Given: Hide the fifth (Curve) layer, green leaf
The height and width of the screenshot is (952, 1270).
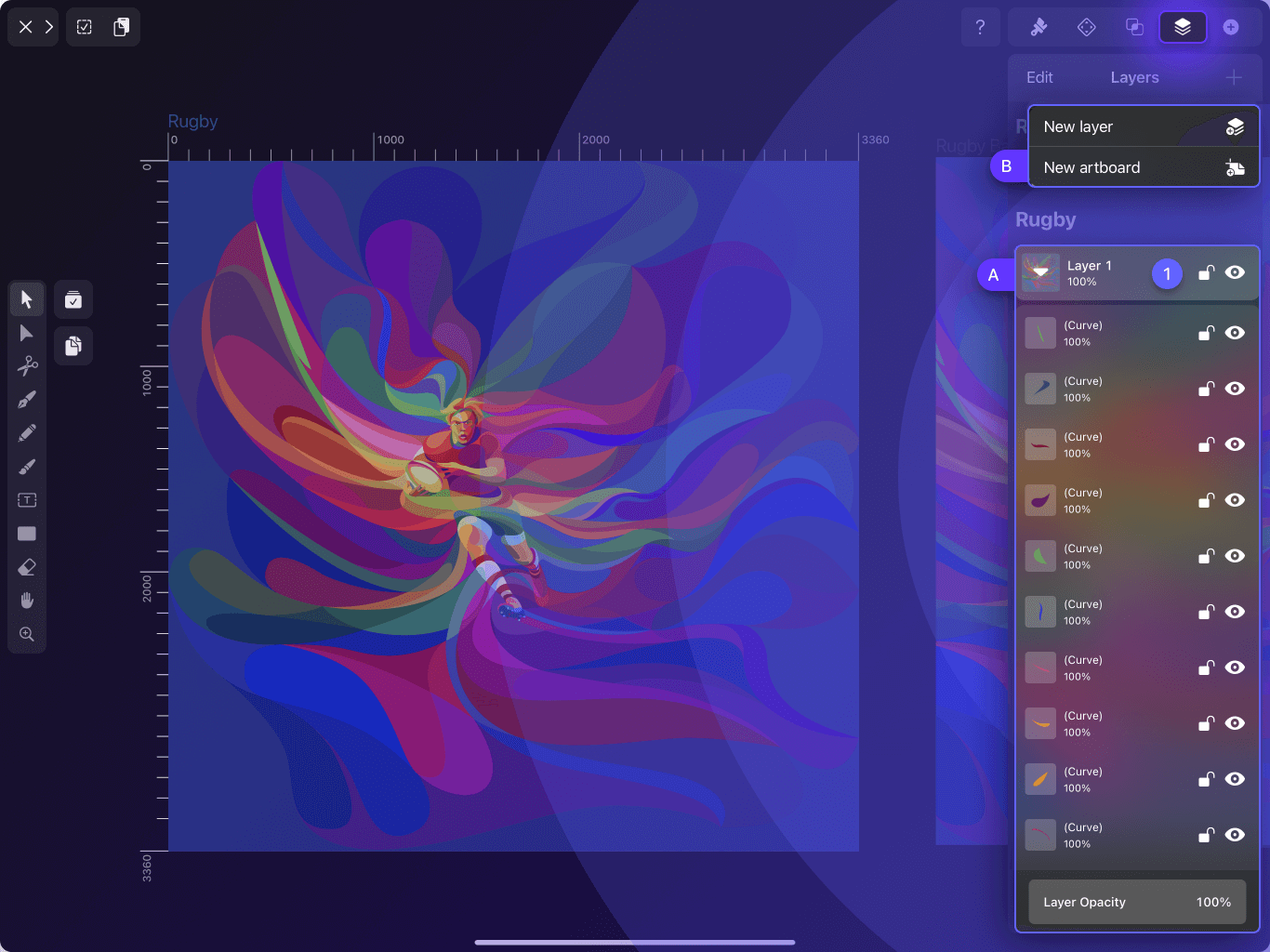Looking at the screenshot, I should pos(1235,556).
